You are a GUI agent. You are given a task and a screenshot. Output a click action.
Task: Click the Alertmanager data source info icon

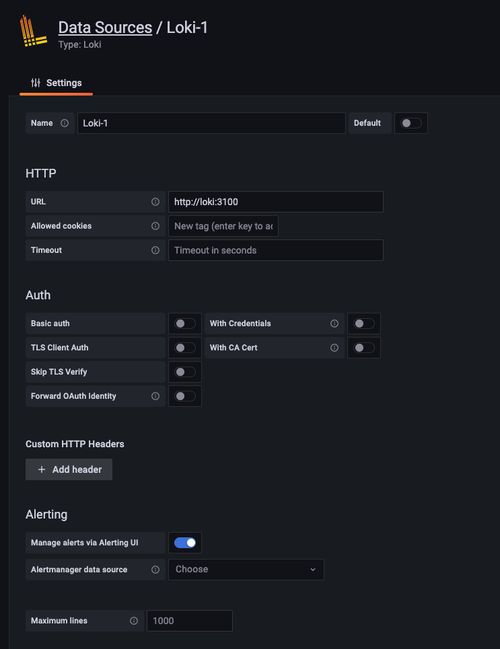(155, 570)
